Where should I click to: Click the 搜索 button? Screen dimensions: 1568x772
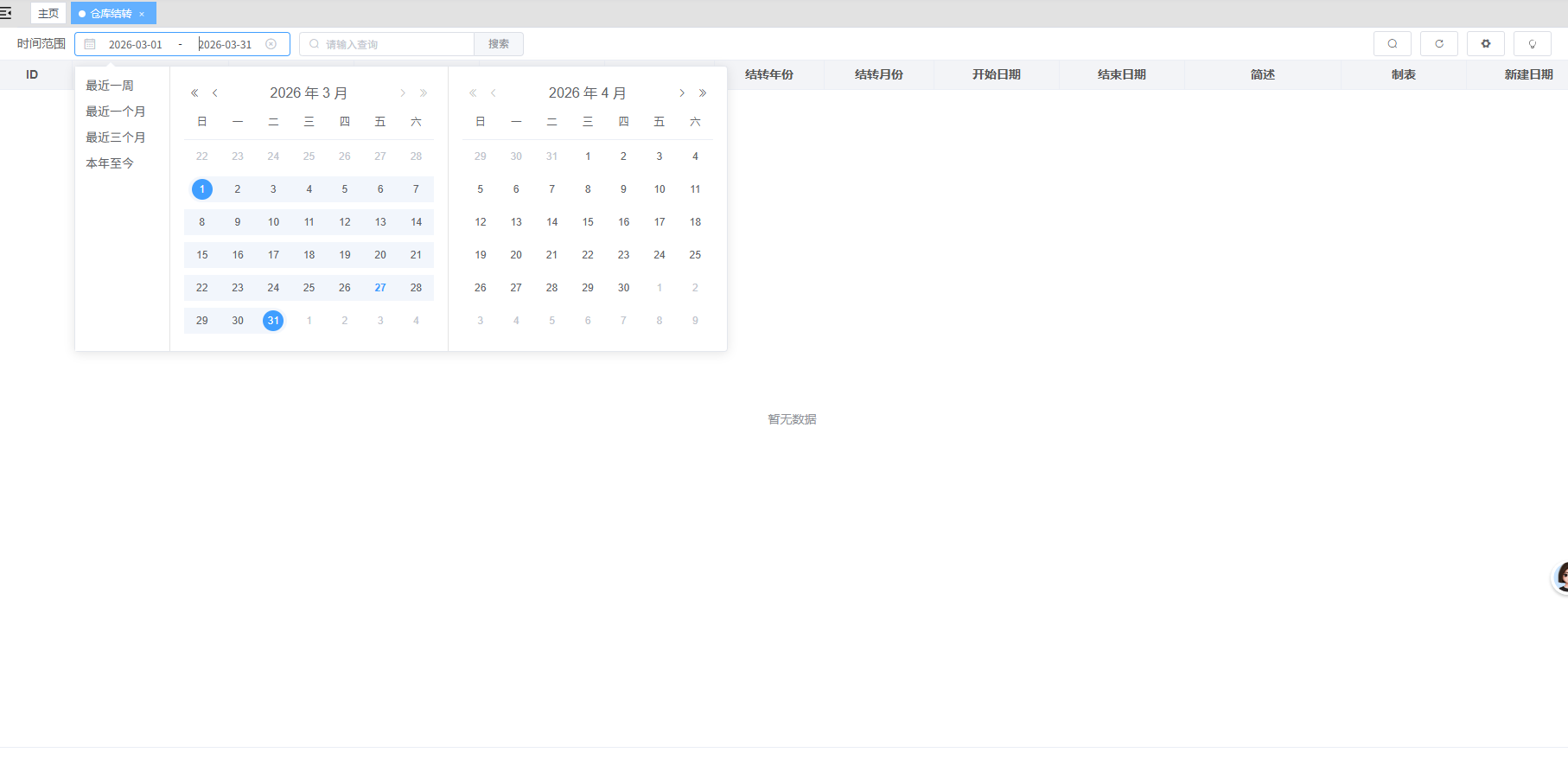pos(498,44)
